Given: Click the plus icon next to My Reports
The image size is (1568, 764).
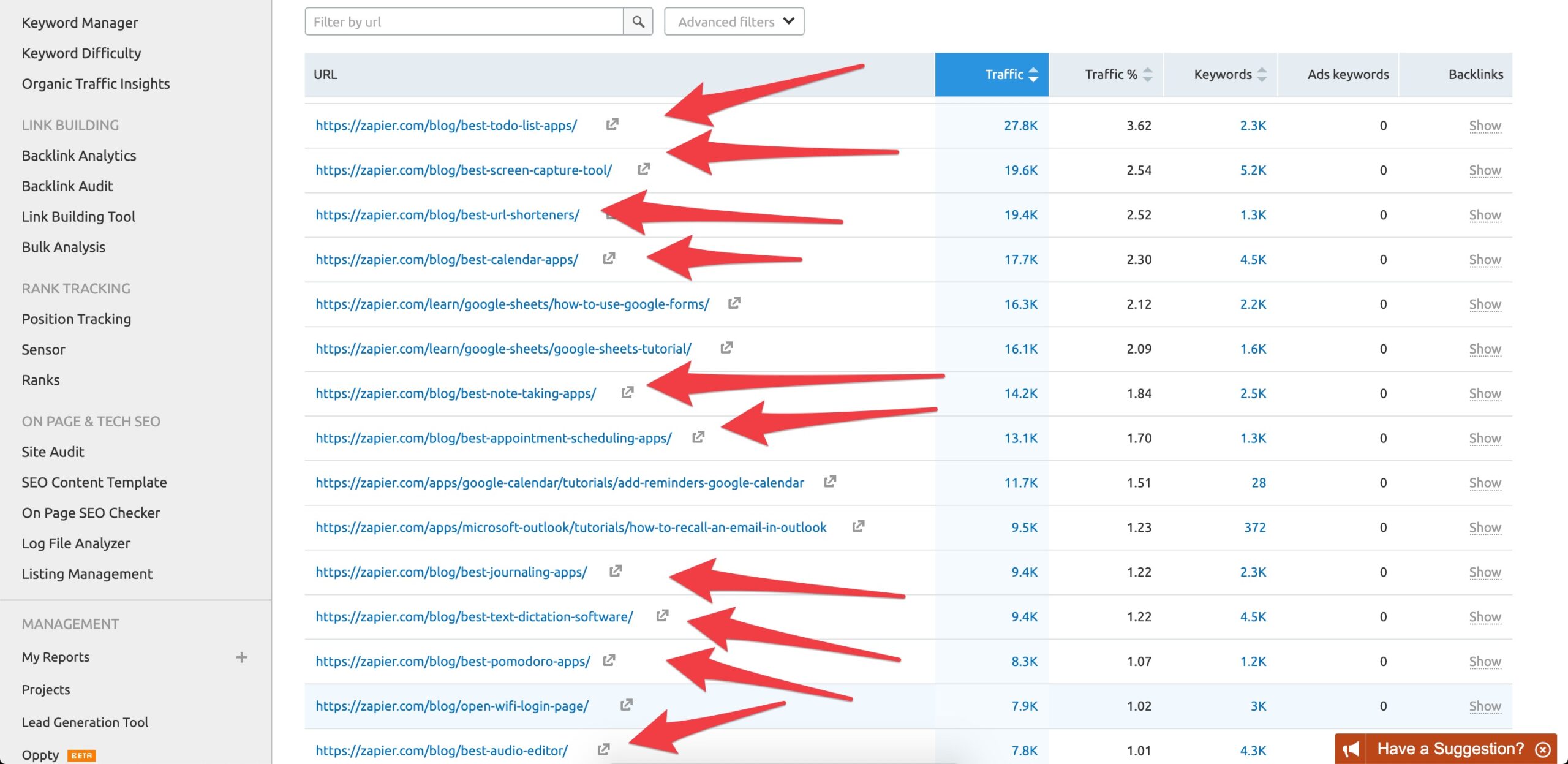Looking at the screenshot, I should [x=241, y=657].
